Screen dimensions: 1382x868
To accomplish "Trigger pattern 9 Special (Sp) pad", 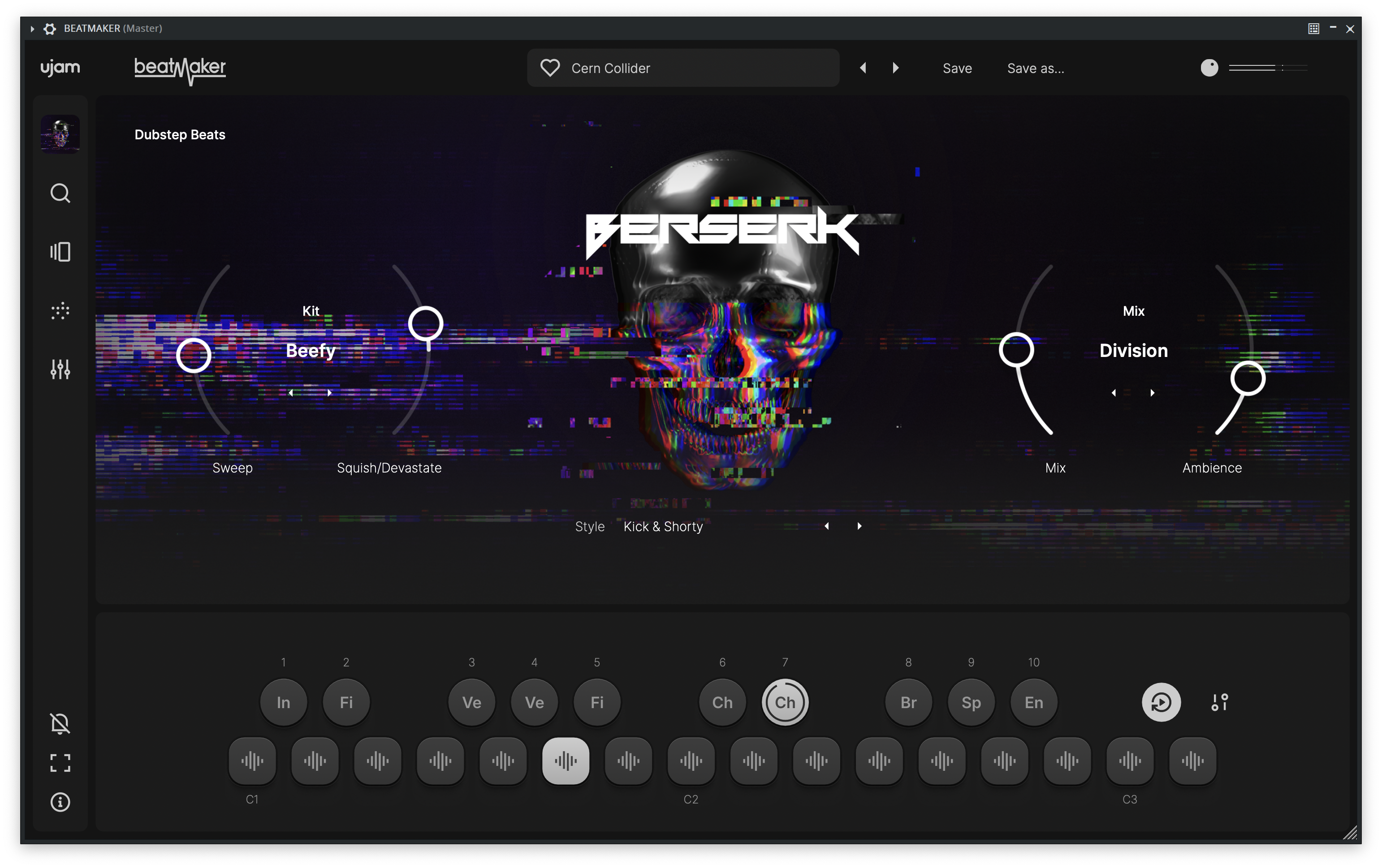I will click(971, 702).
